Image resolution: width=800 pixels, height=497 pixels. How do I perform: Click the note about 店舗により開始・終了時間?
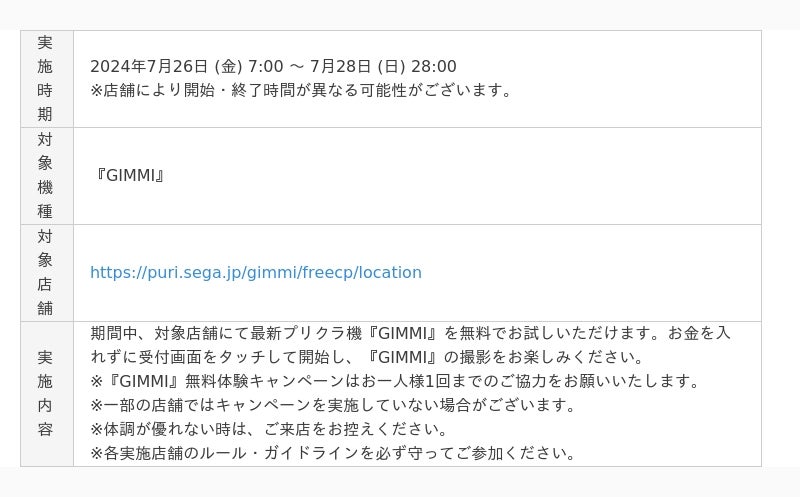click(301, 90)
